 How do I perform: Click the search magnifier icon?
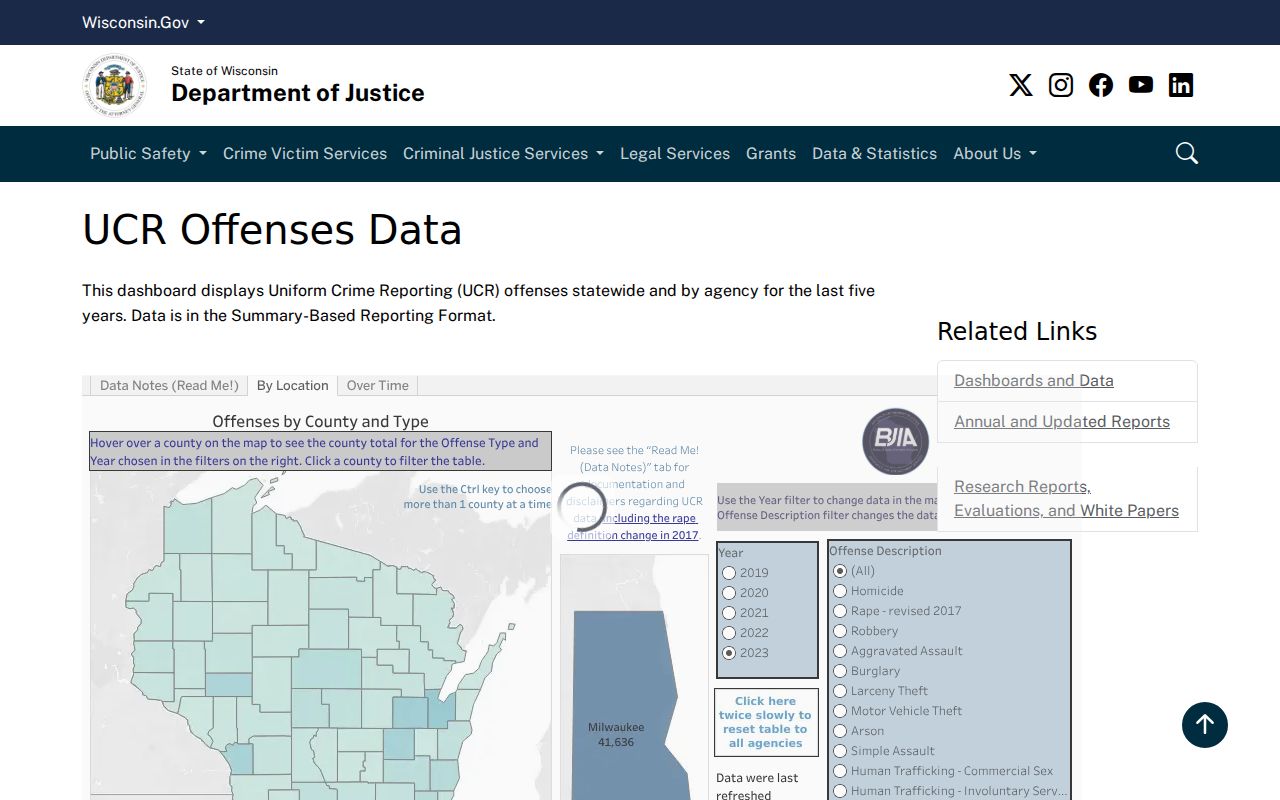[x=1187, y=153]
